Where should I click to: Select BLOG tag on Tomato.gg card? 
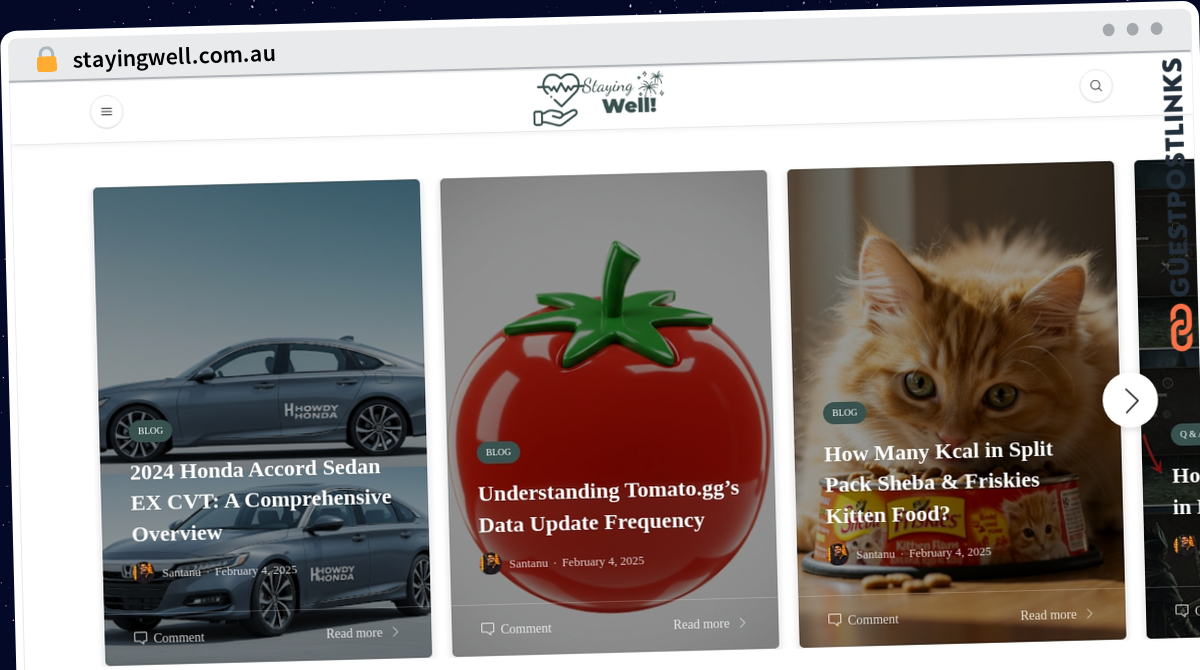point(498,452)
